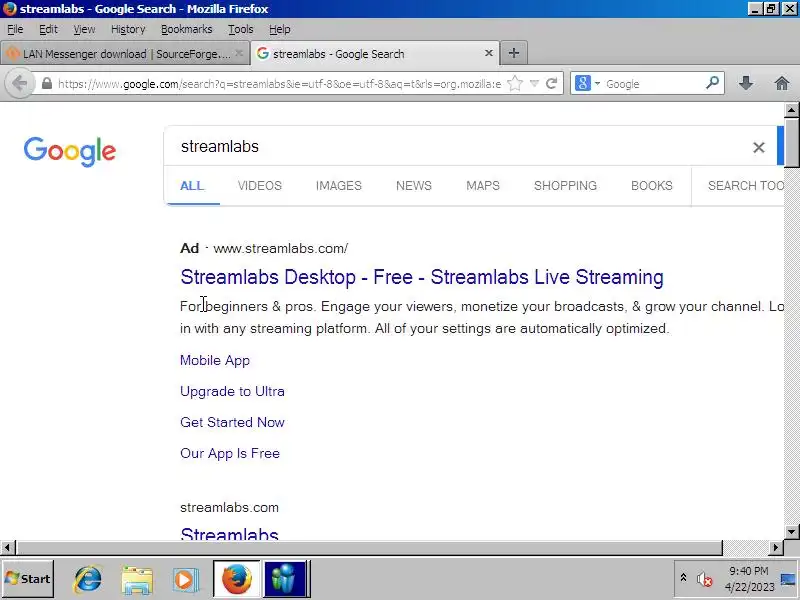Open the LAN Messenger taskbar icon
Image resolution: width=800 pixels, height=600 pixels.
pos(285,579)
